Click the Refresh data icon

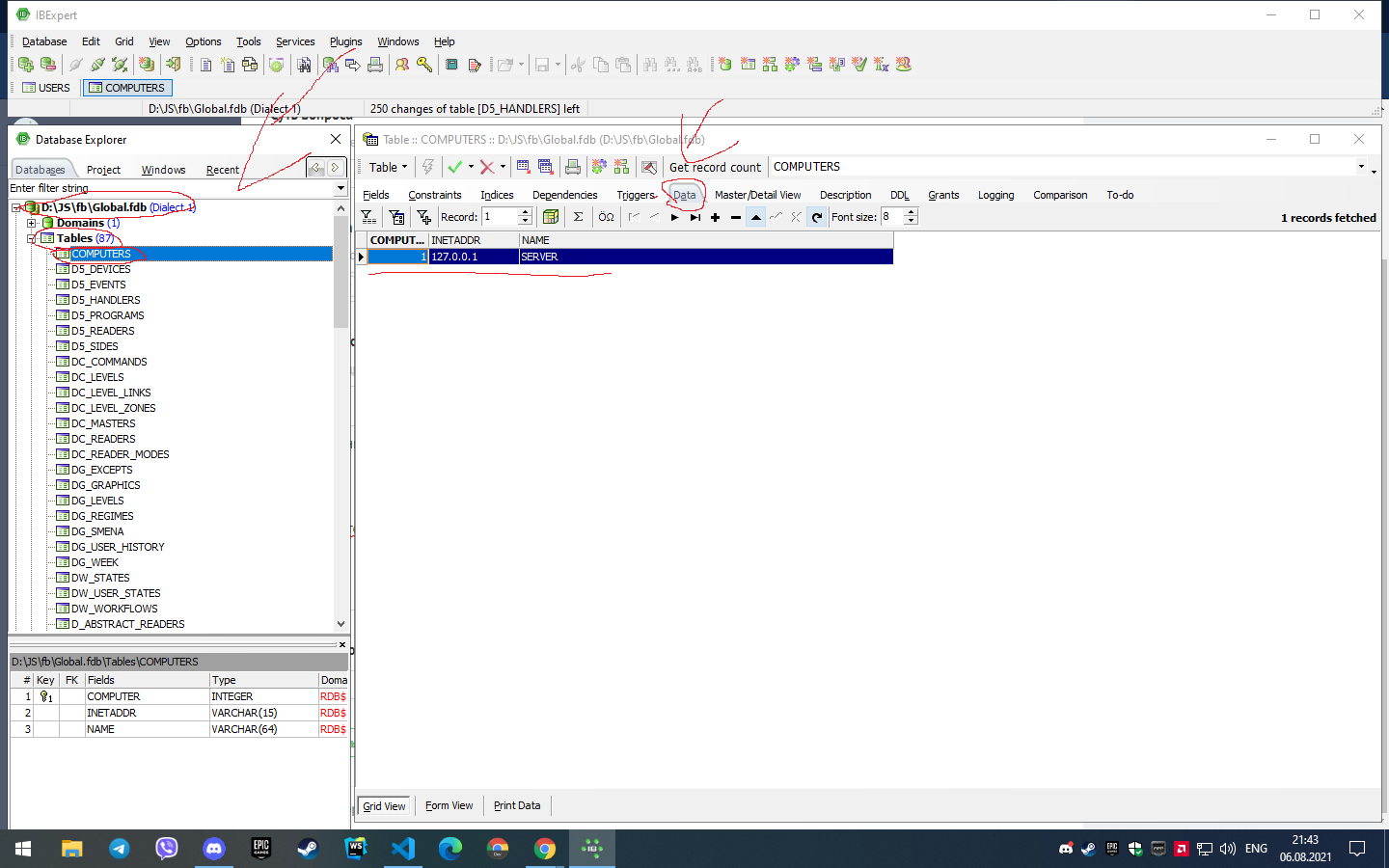pos(817,217)
